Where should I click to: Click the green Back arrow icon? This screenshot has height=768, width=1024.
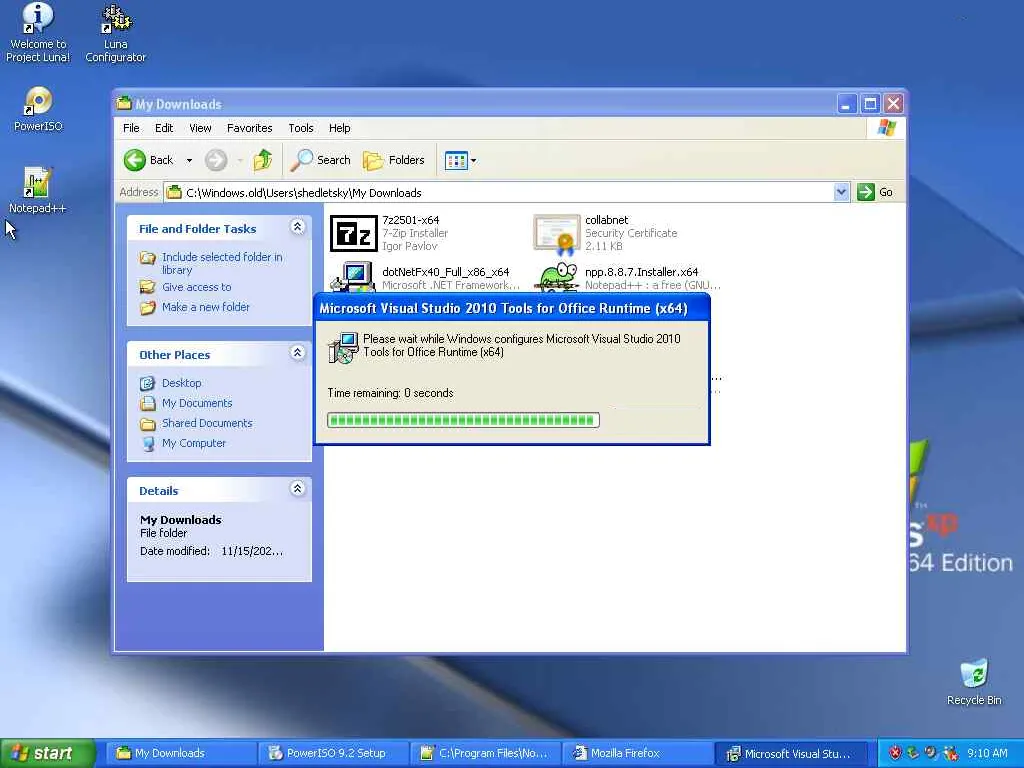tap(135, 160)
